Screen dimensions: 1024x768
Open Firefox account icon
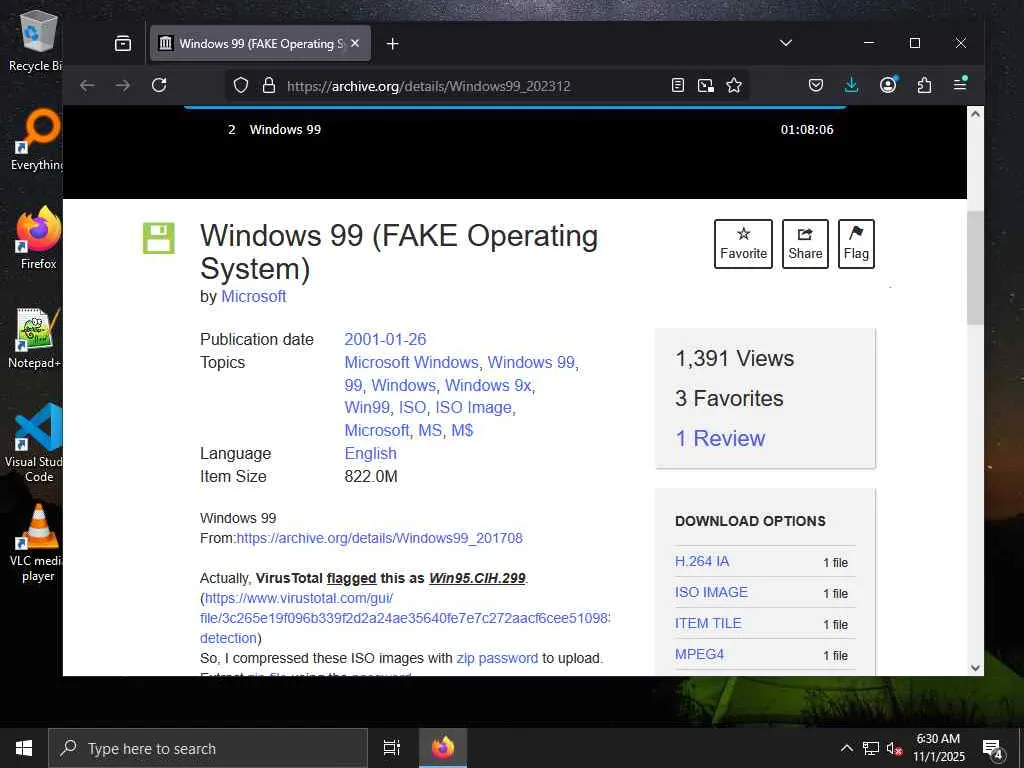point(888,85)
